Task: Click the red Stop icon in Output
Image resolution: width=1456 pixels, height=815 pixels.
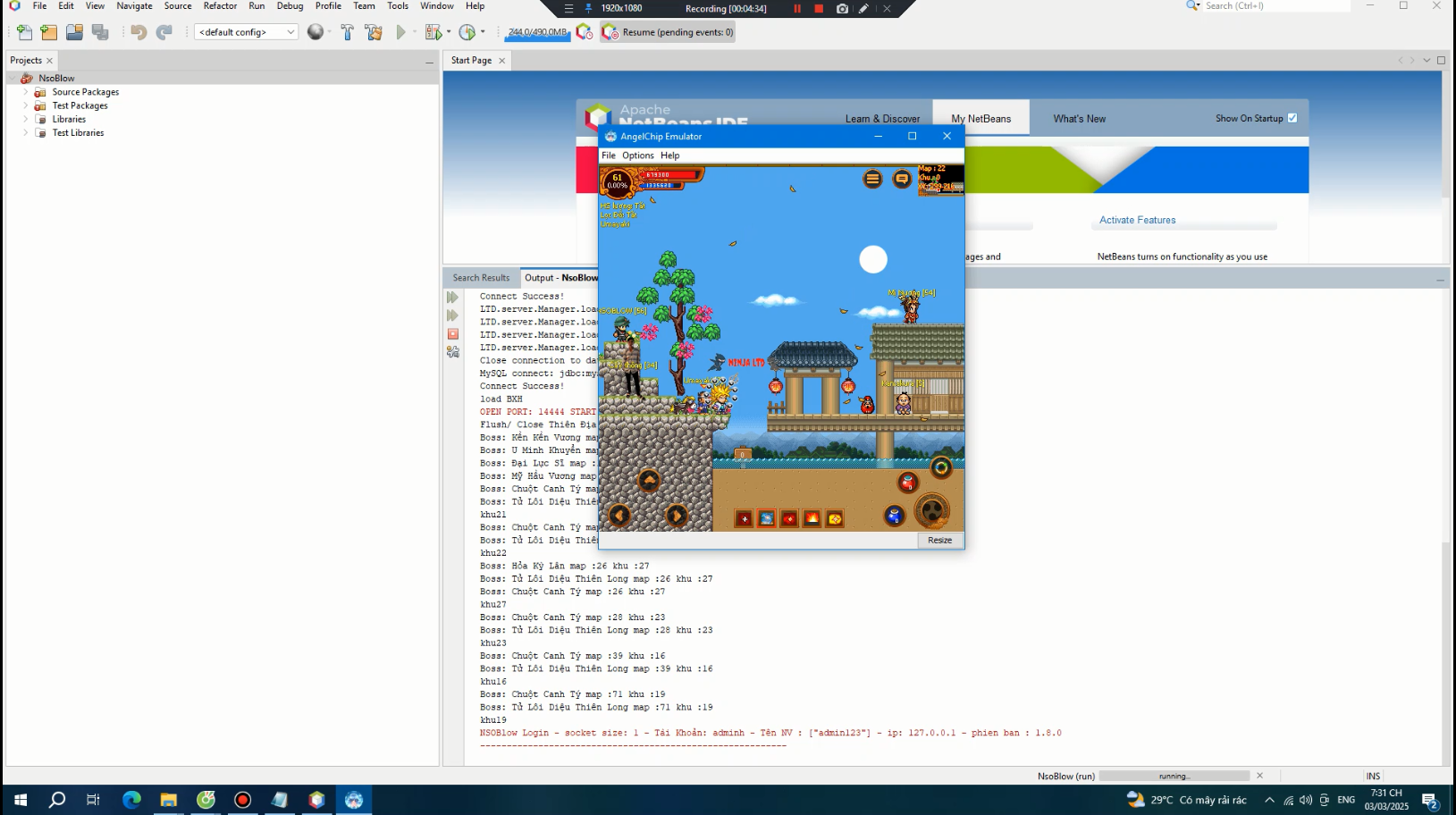Action: [453, 334]
